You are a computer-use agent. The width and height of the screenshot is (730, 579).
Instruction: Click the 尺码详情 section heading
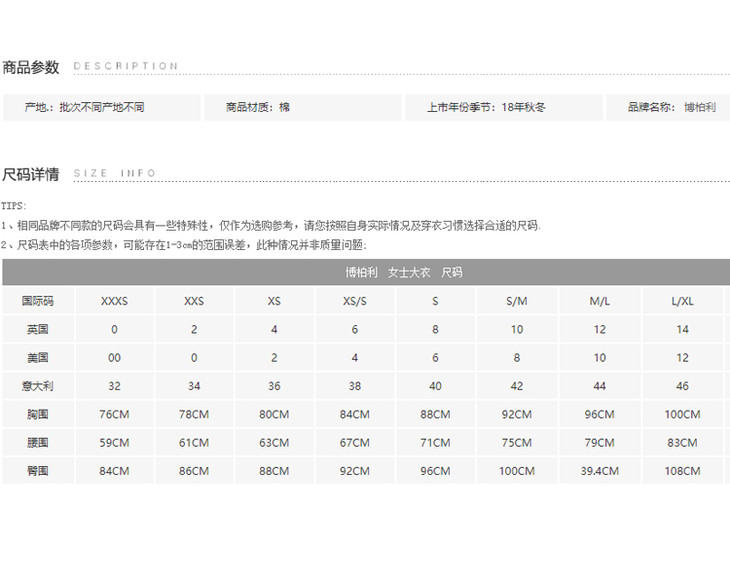[x=31, y=174]
